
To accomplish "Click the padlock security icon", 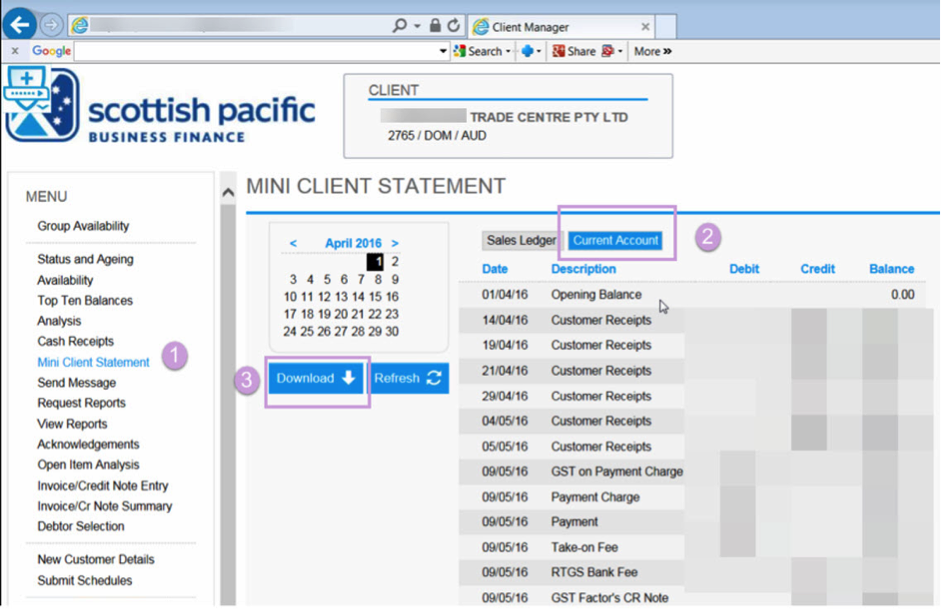I will tap(435, 26).
